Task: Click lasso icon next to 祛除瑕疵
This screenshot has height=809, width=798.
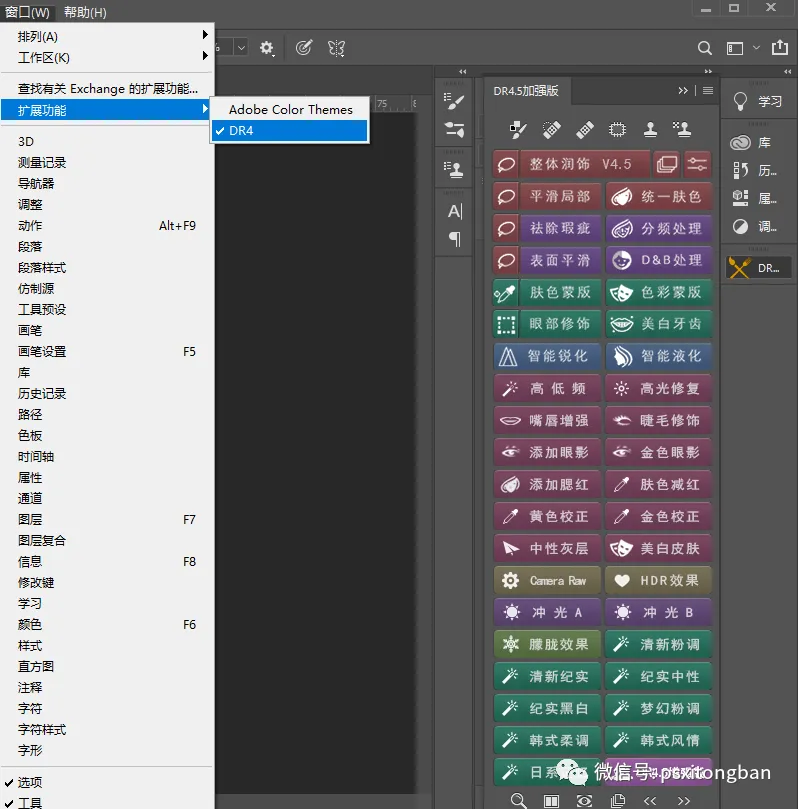Action: click(x=506, y=228)
